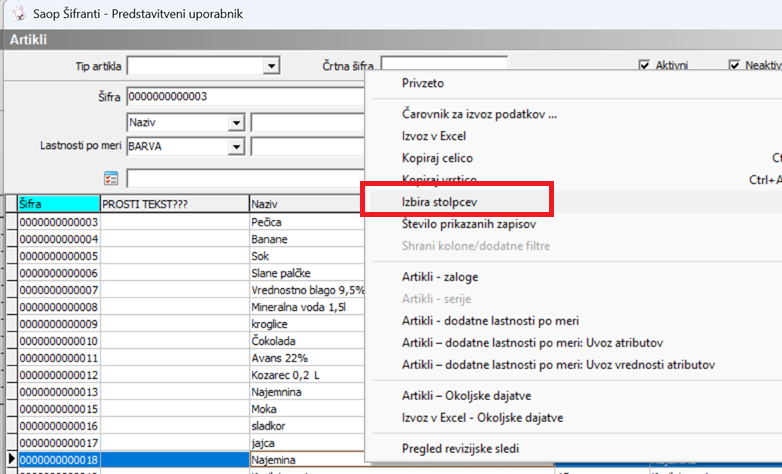Sort by the Šifra column header
This screenshot has height=474, width=782.
[x=59, y=204]
